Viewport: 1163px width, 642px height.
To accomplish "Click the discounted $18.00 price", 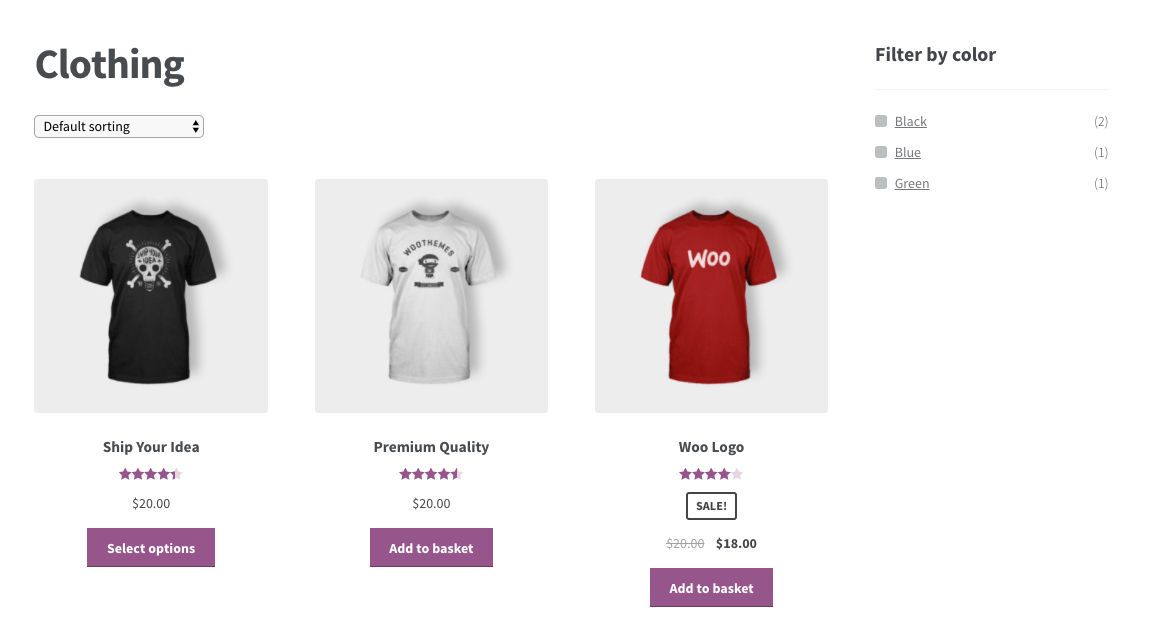I will (736, 543).
